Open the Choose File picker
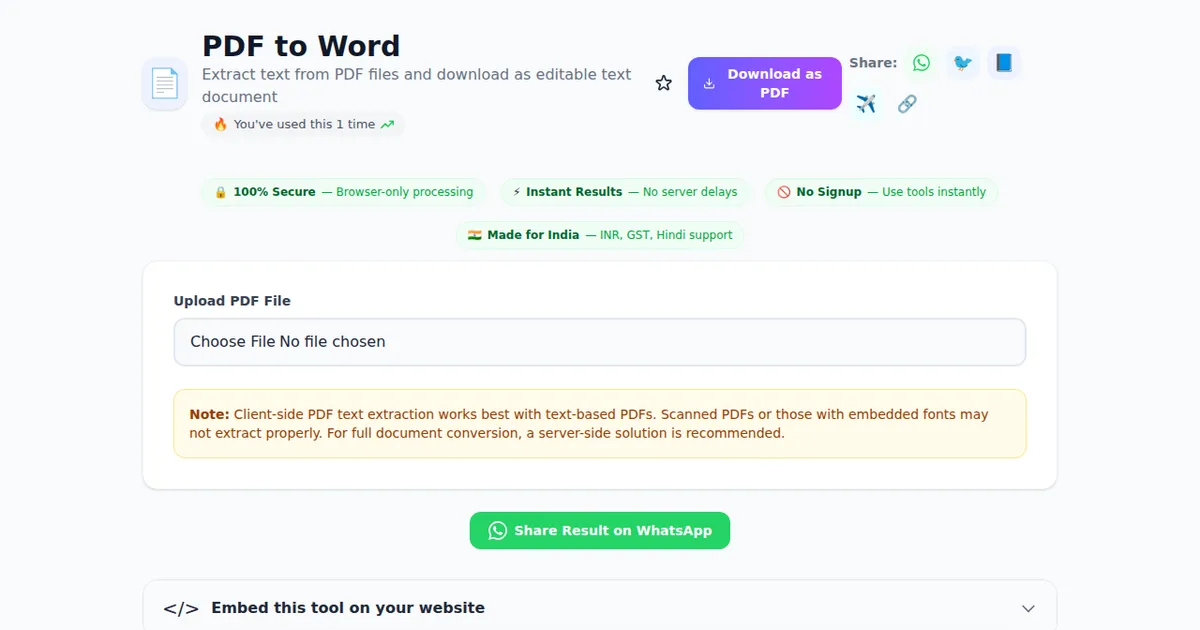Viewport: 1200px width, 630px height. tap(233, 342)
